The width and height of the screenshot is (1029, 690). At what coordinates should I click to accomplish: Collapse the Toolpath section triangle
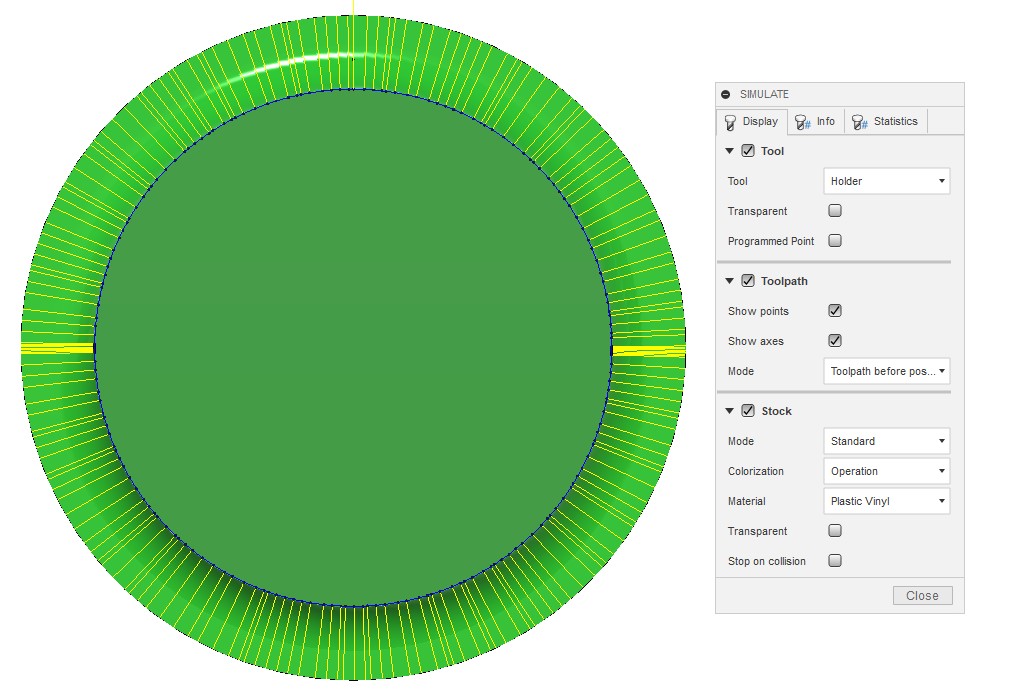coord(729,281)
